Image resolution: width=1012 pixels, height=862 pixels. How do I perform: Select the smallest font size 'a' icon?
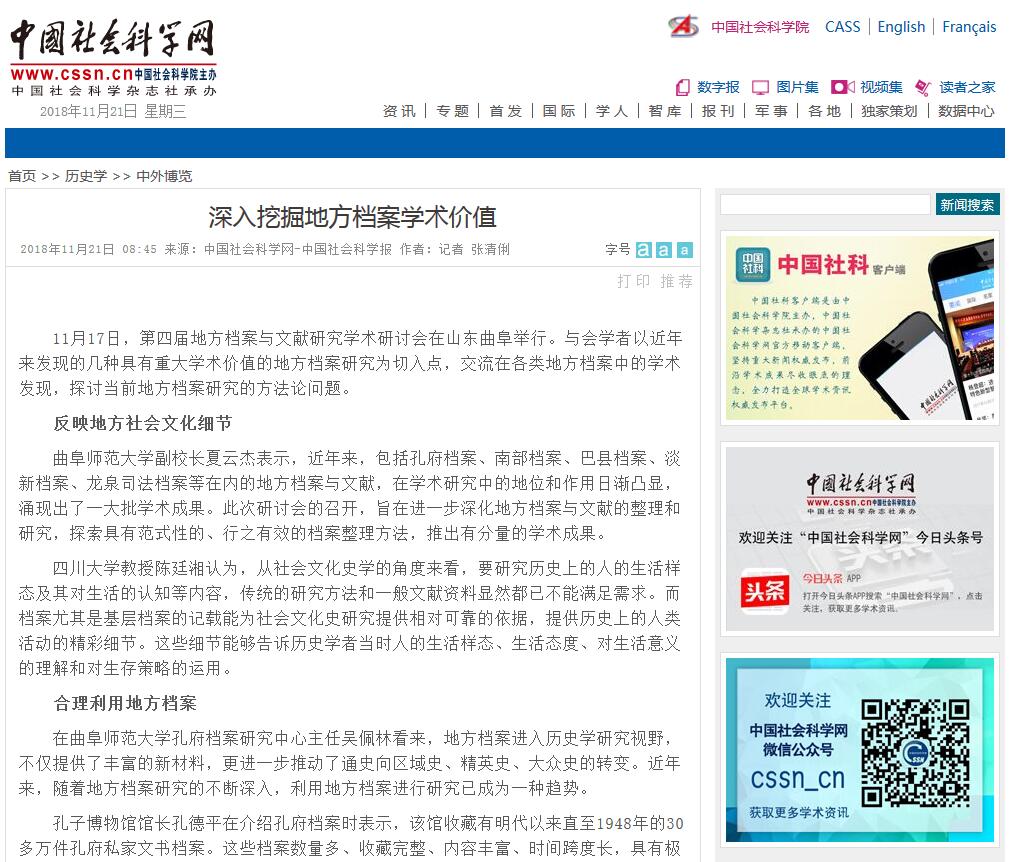(x=684, y=250)
